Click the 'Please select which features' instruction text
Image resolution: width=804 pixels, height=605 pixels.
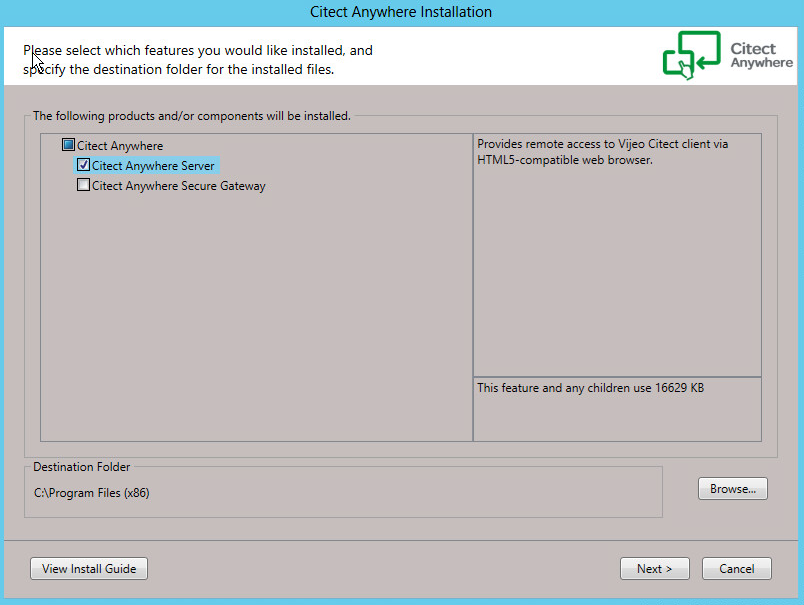(198, 59)
